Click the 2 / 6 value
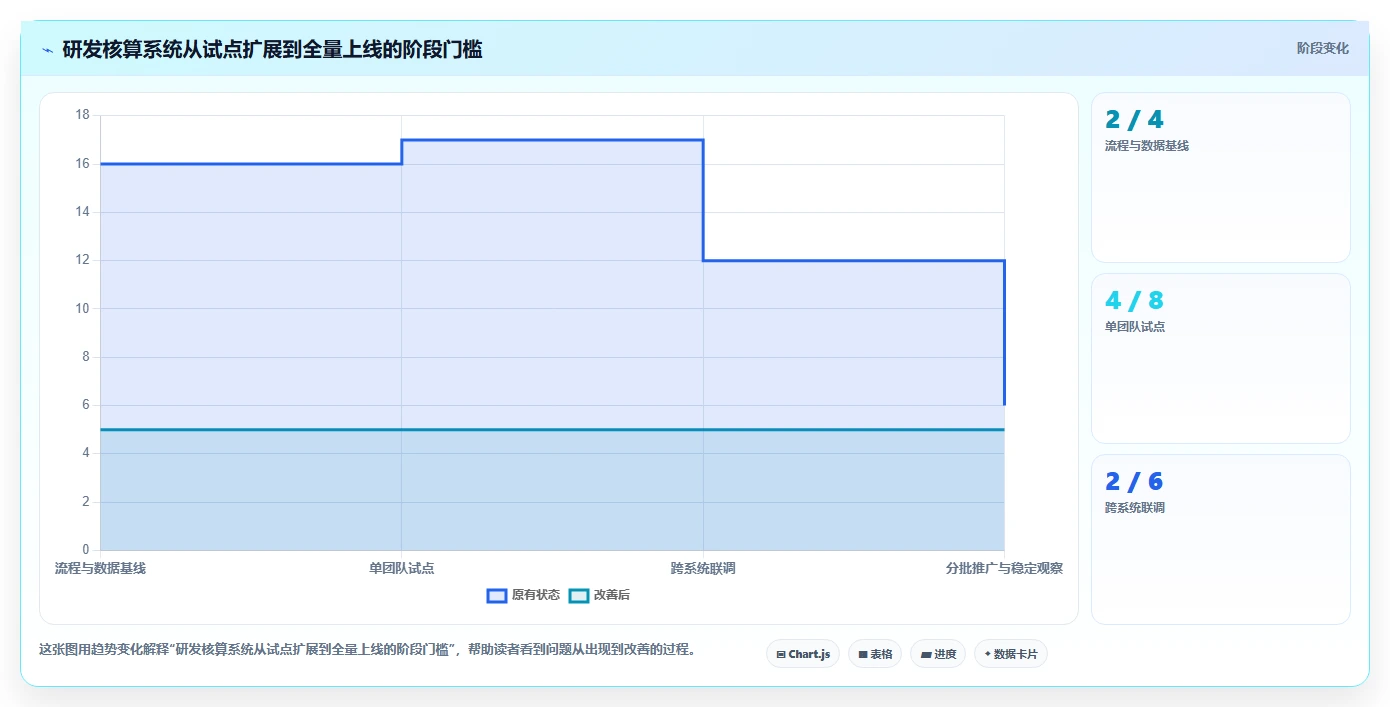Image resolution: width=1390 pixels, height=707 pixels. pyautogui.click(x=1134, y=482)
